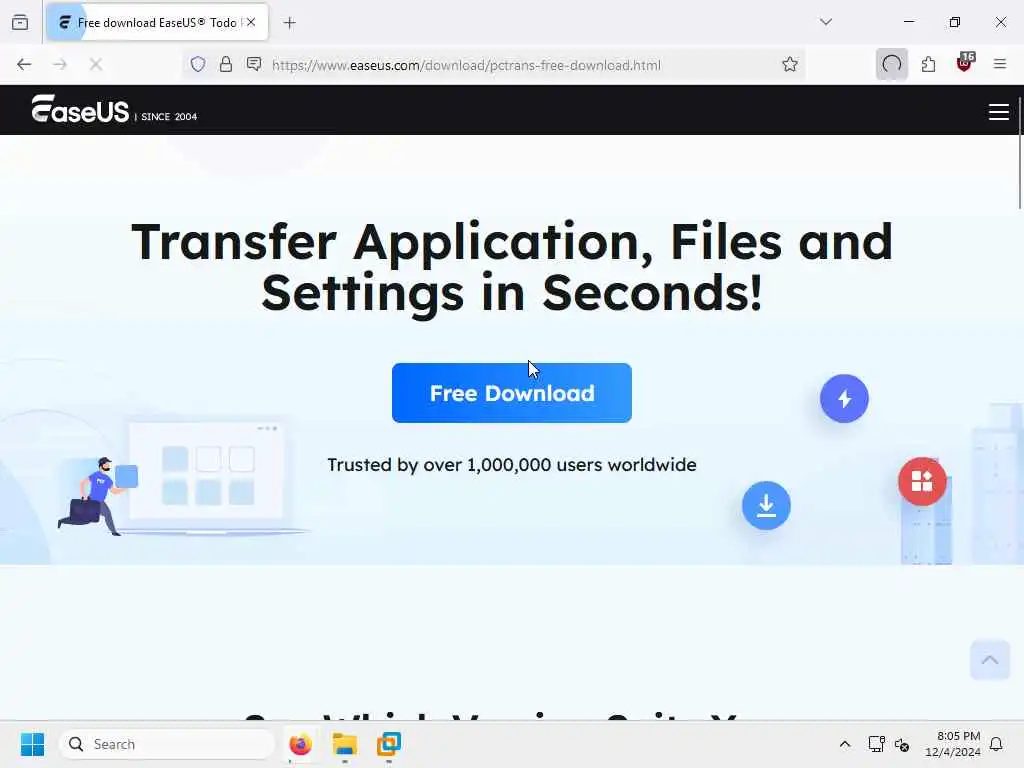Expand the list all tabs dropdown
This screenshot has height=768, width=1024.
point(826,22)
